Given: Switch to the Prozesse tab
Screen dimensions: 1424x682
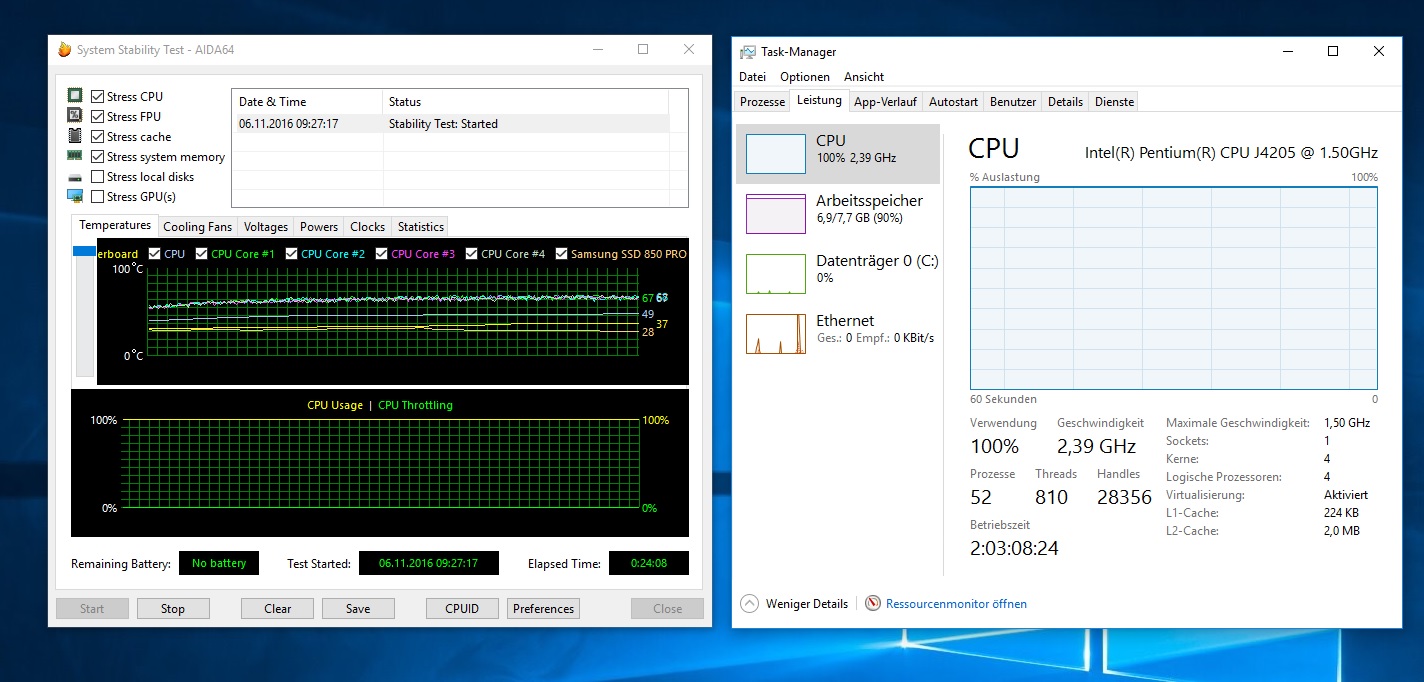Looking at the screenshot, I should coord(762,102).
